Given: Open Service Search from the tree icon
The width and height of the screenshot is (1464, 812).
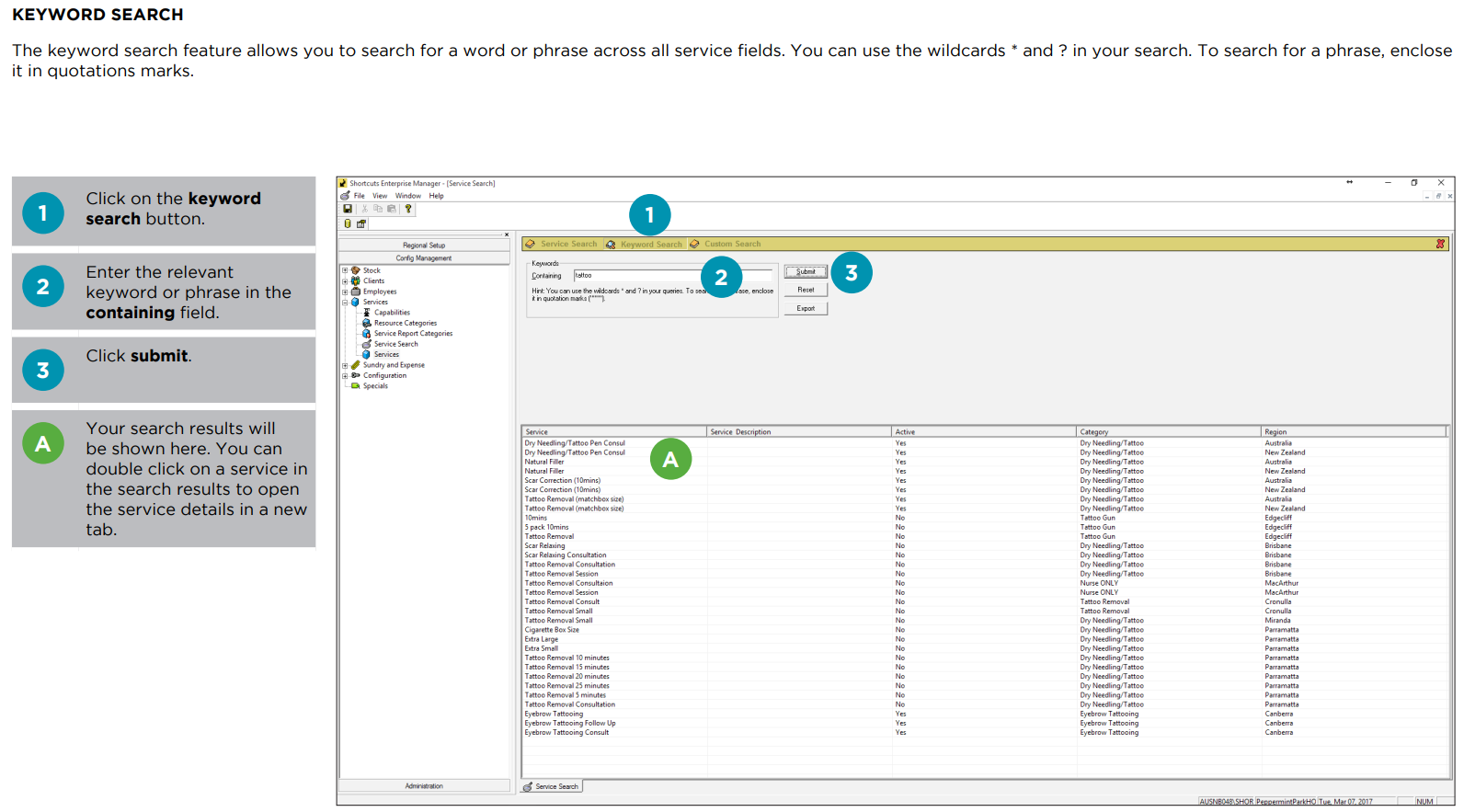Looking at the screenshot, I should point(367,344).
